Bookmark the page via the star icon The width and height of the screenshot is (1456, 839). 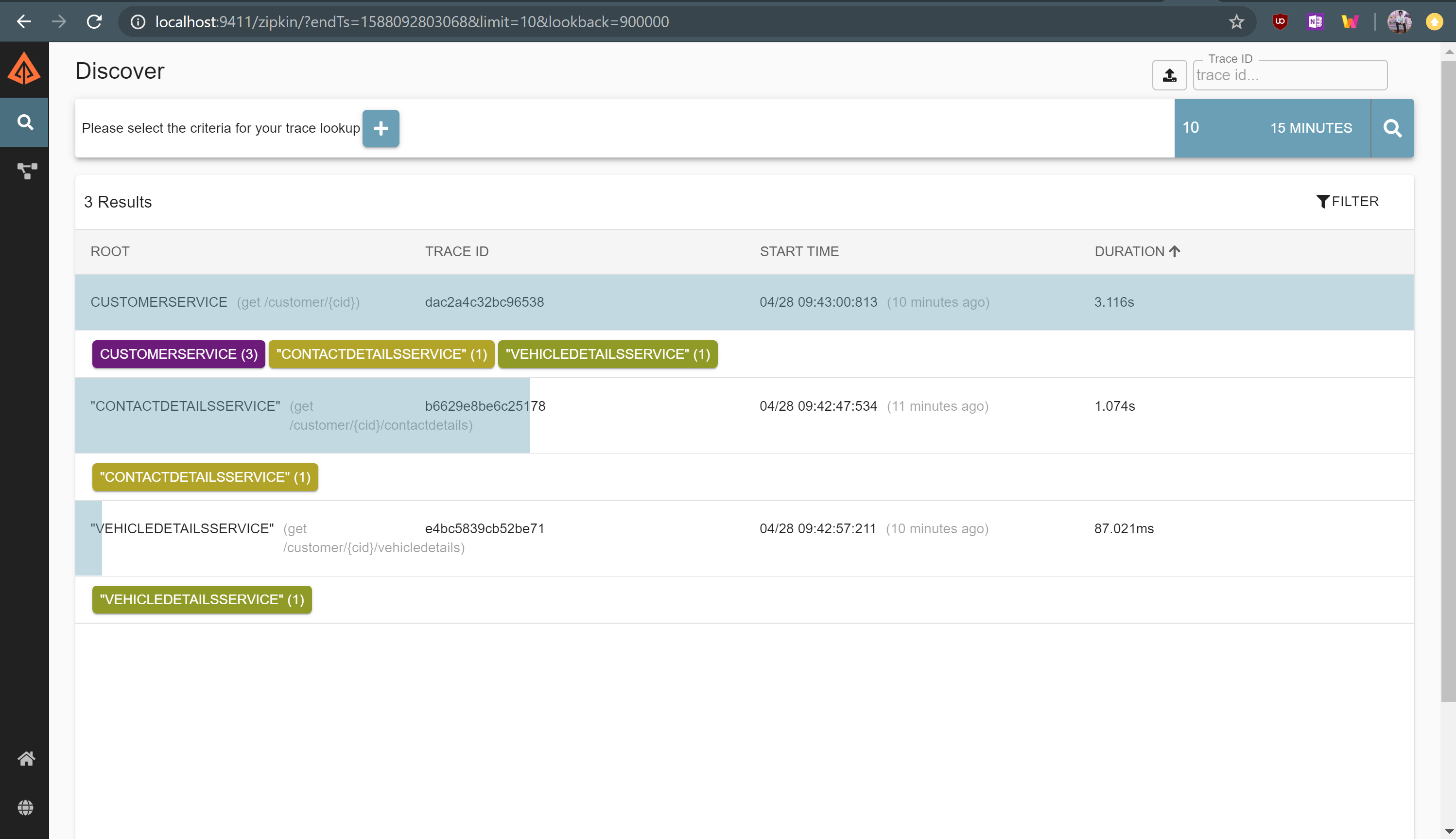(x=1235, y=21)
